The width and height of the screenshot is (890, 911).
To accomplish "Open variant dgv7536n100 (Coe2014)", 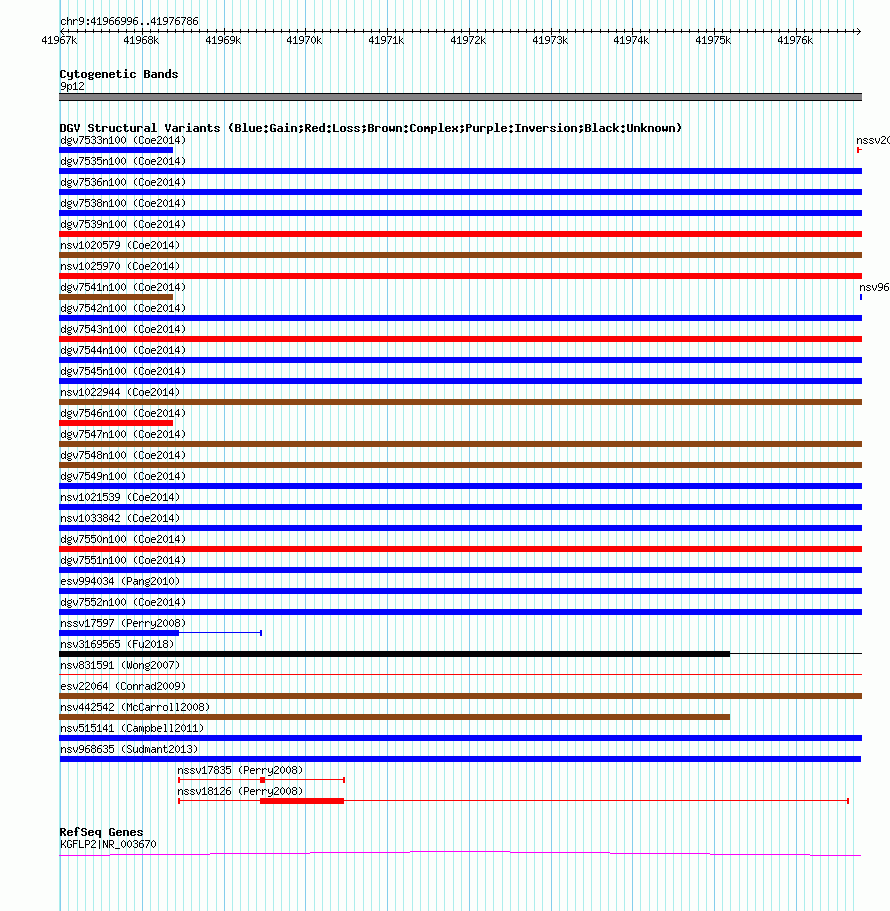I will pos(123,182).
